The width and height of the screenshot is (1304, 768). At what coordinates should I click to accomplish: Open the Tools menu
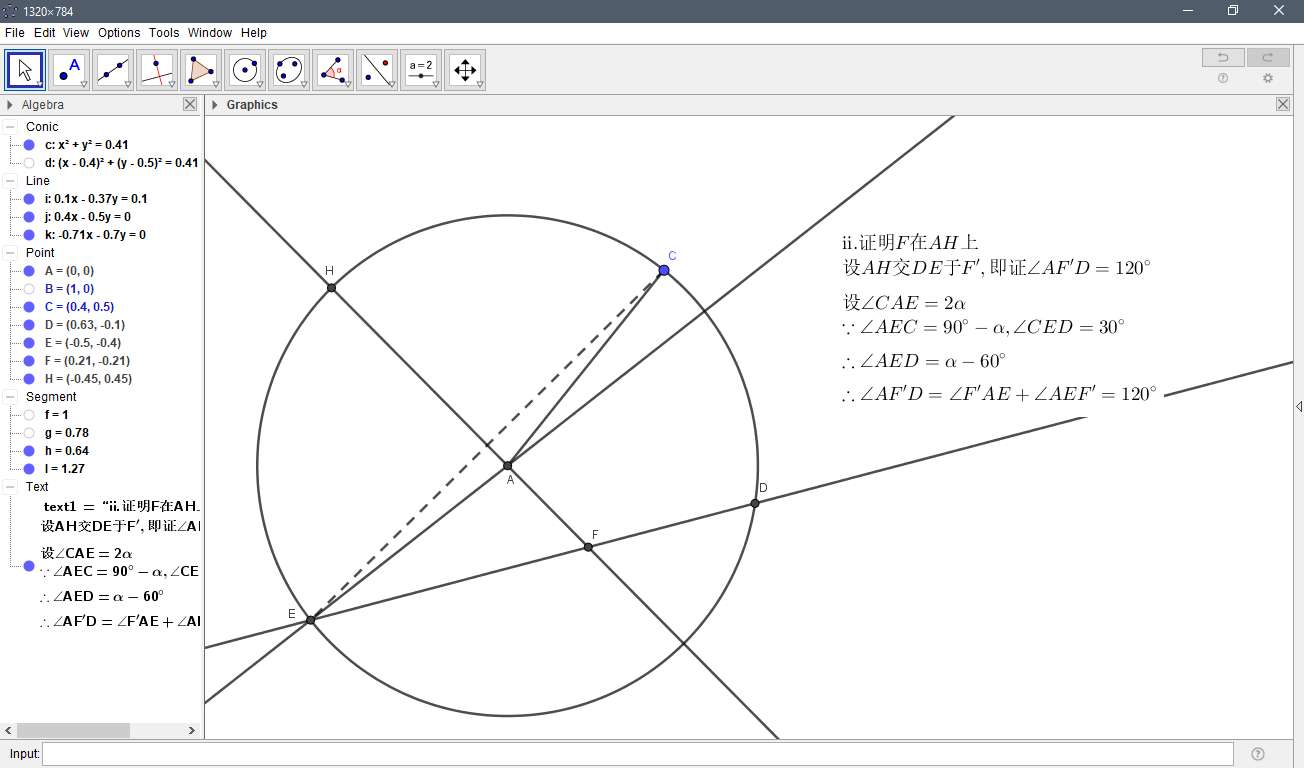pyautogui.click(x=163, y=32)
